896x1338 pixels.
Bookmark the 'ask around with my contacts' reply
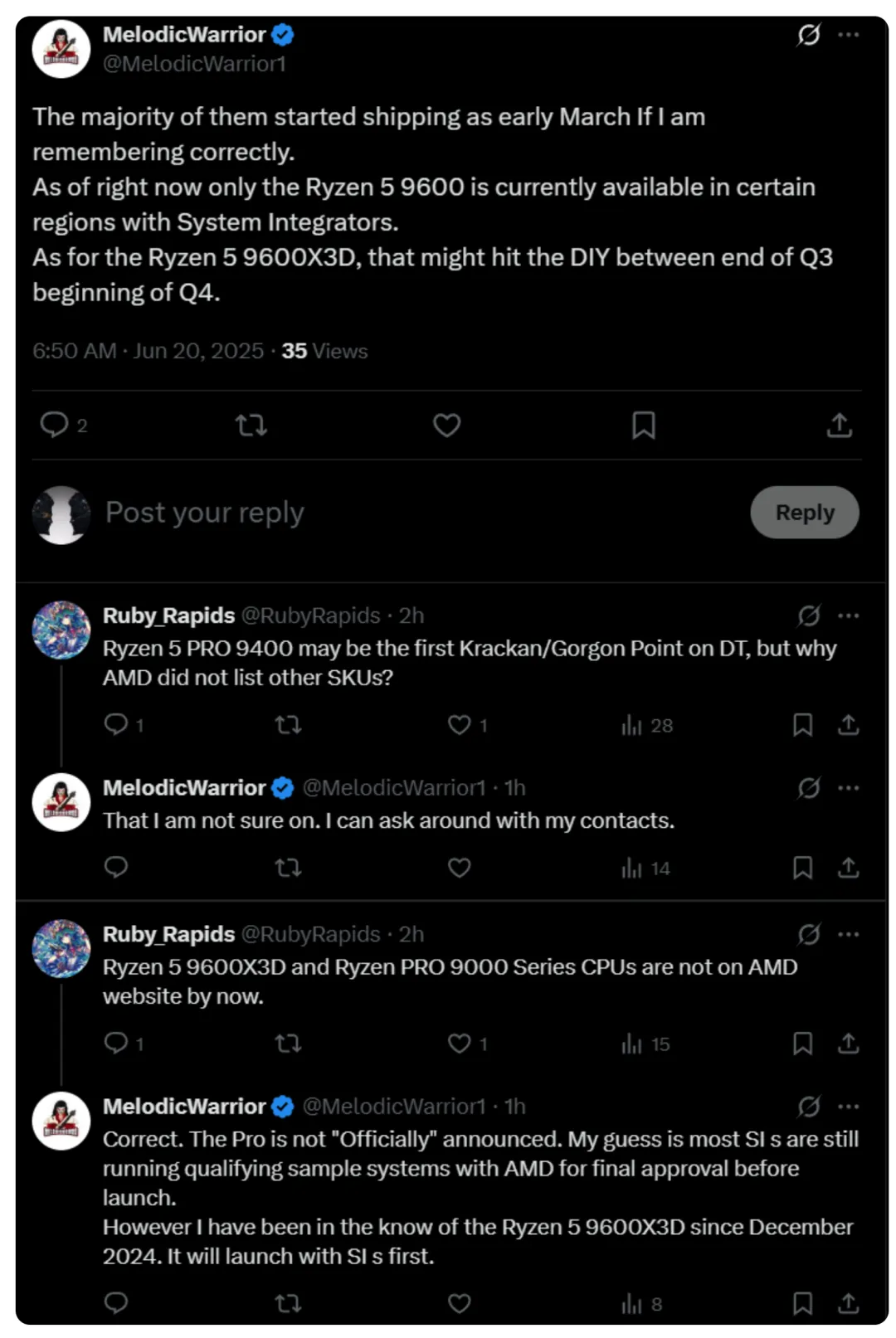[802, 868]
